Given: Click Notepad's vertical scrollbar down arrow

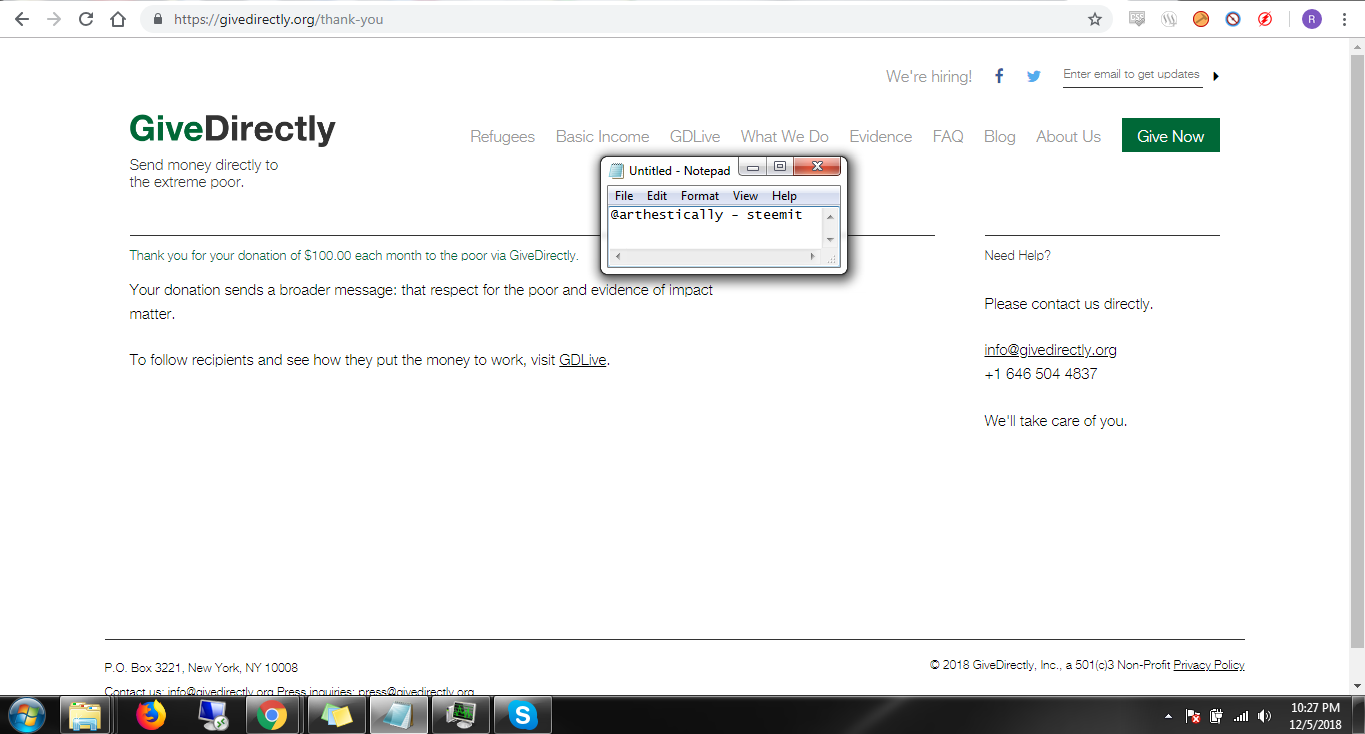Looking at the screenshot, I should tap(830, 240).
